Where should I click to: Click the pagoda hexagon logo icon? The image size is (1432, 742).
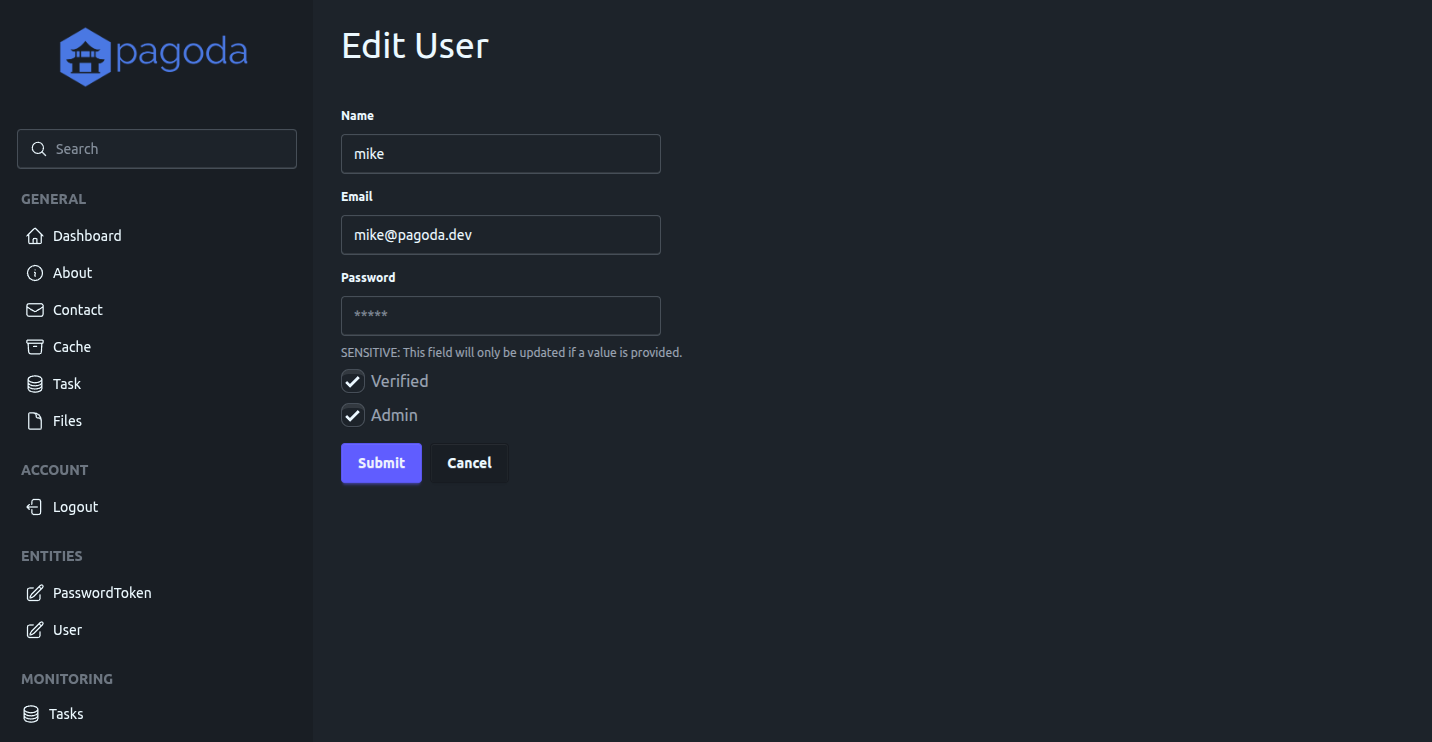click(85, 57)
